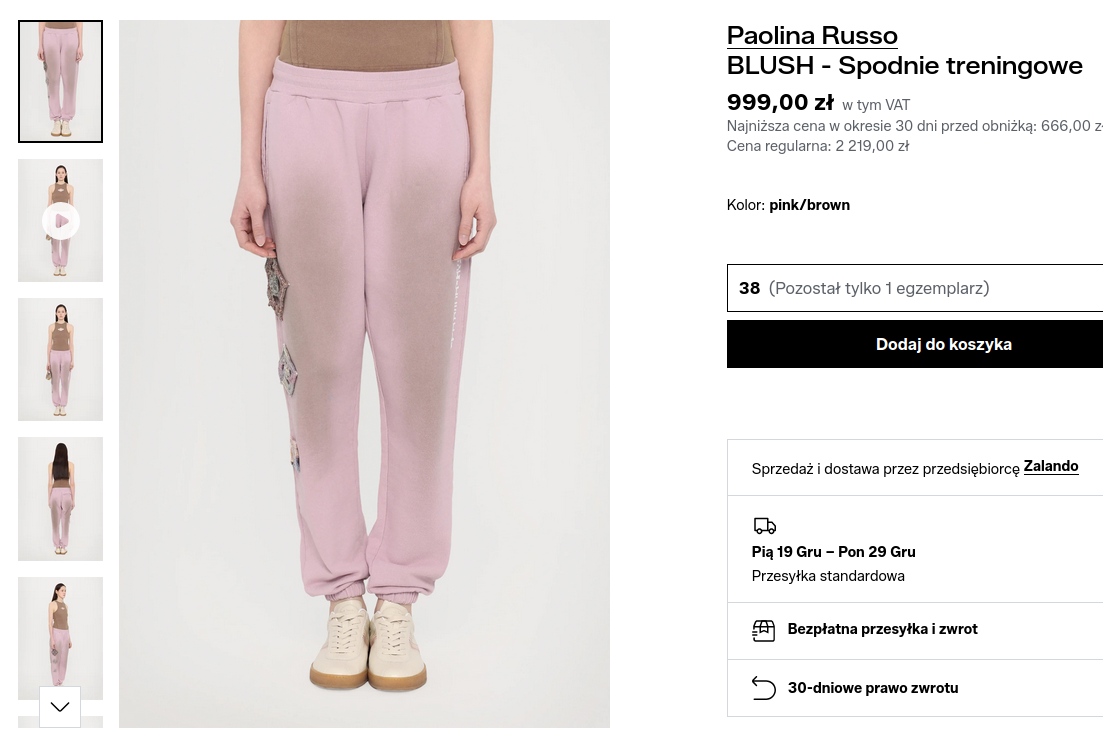Click the 30-day return arrow icon
Viewport: 1103px width, 735px height.
click(764, 688)
